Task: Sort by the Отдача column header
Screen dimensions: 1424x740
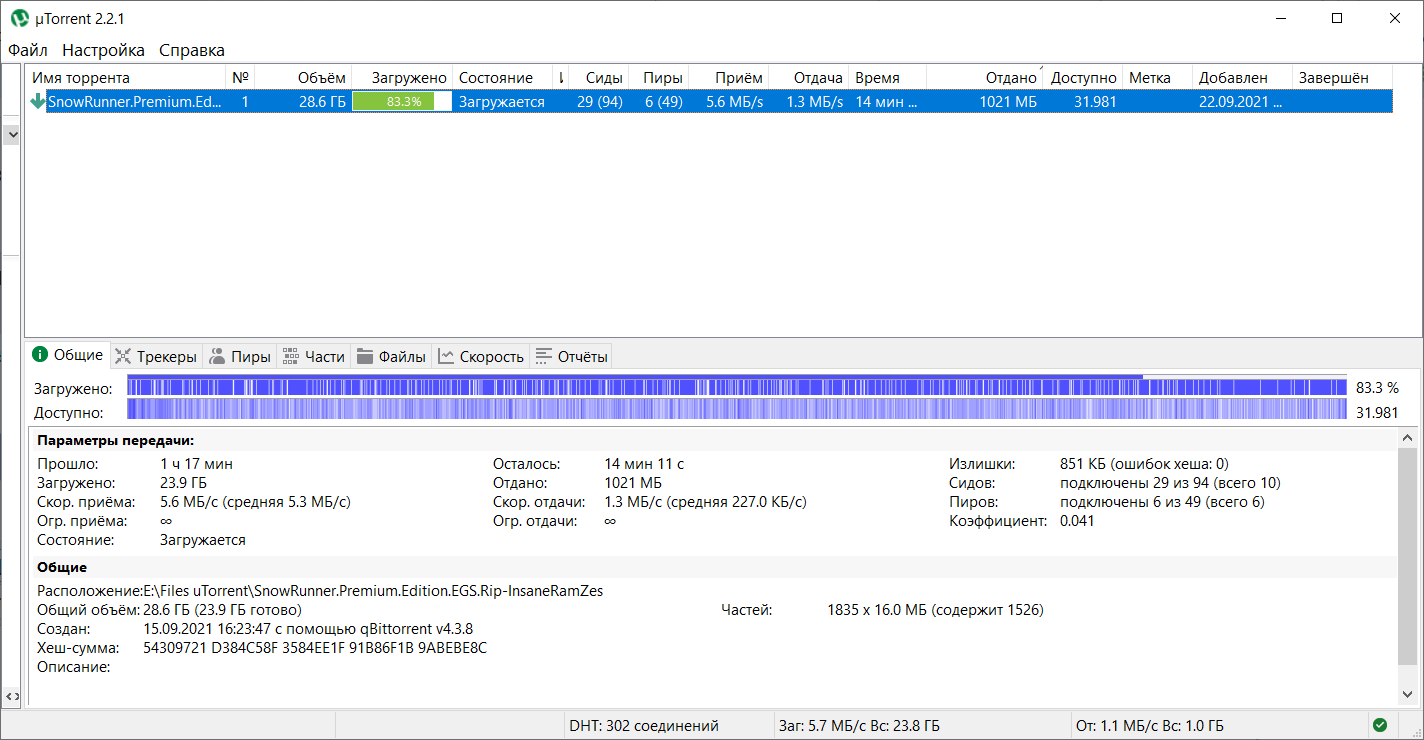Action: click(809, 78)
